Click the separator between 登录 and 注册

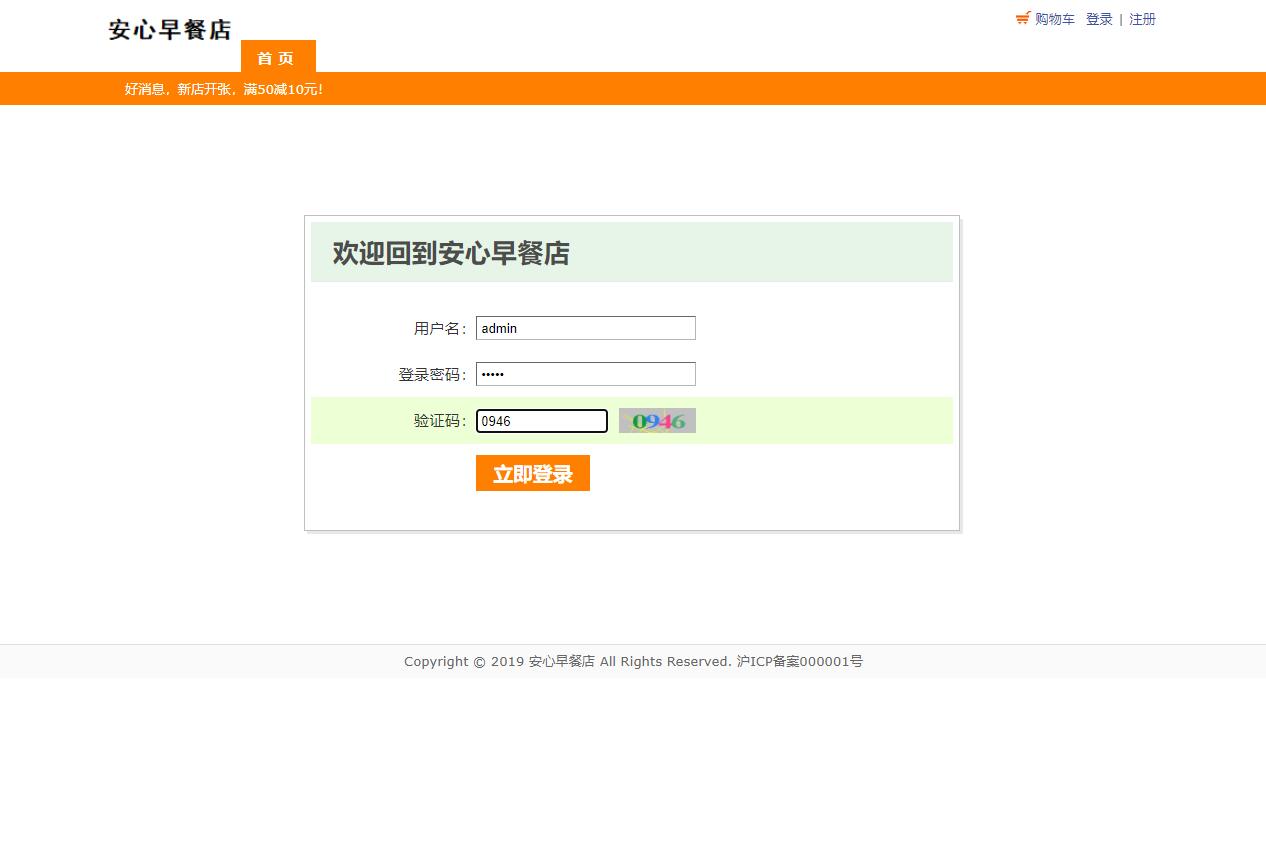tap(1120, 19)
